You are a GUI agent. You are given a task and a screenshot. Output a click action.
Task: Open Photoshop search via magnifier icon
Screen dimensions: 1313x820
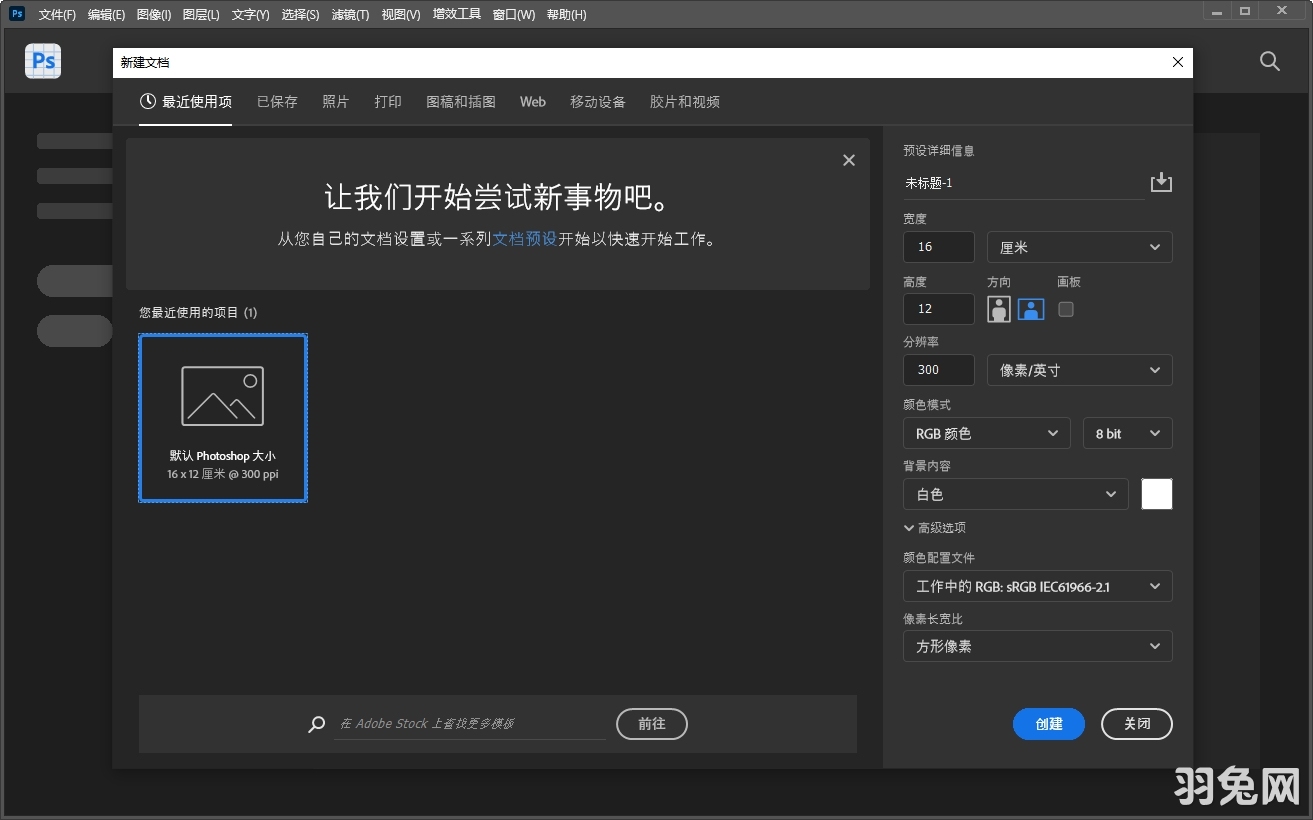pos(1269,61)
